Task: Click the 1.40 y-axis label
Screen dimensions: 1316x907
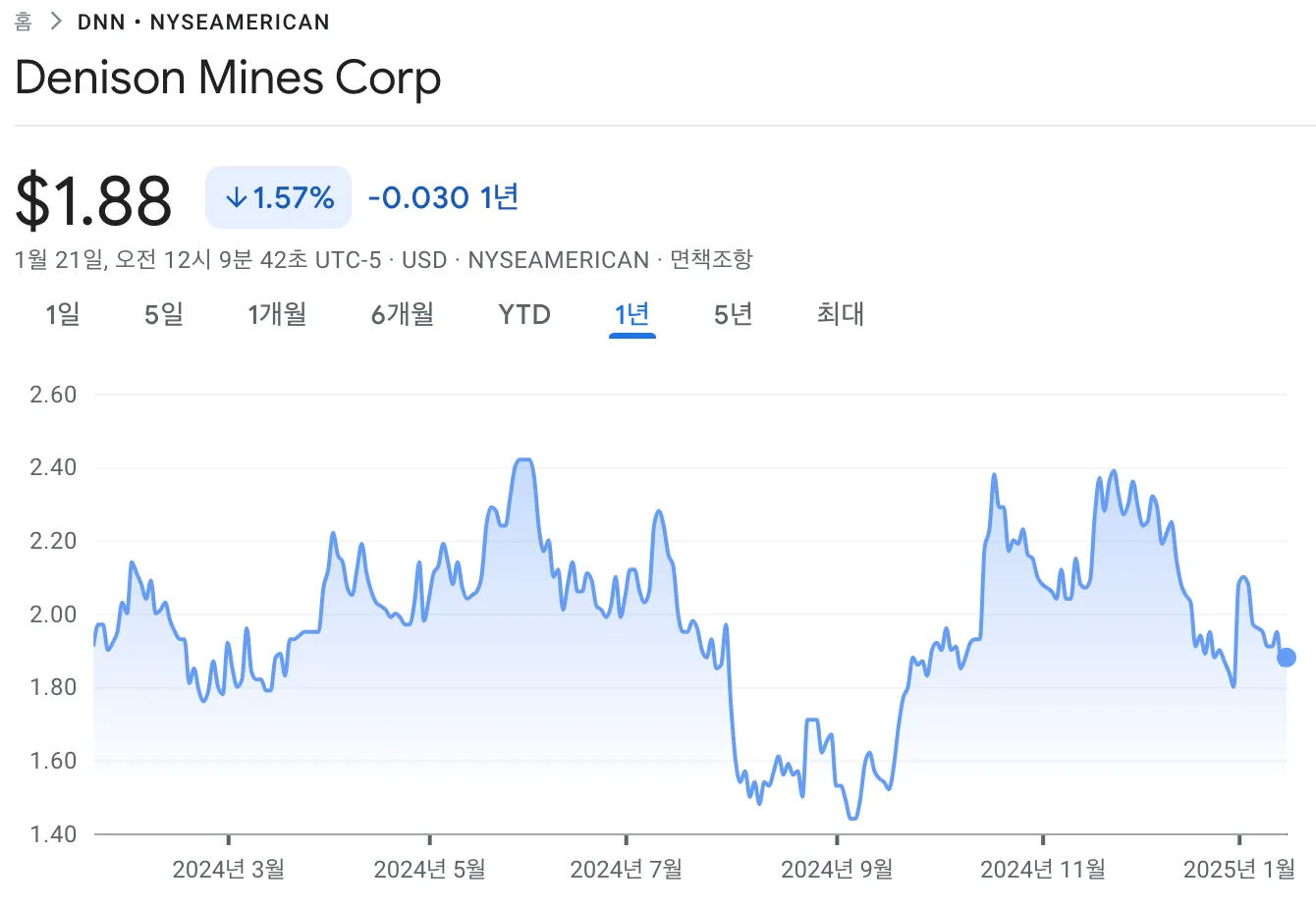Action: click(53, 834)
